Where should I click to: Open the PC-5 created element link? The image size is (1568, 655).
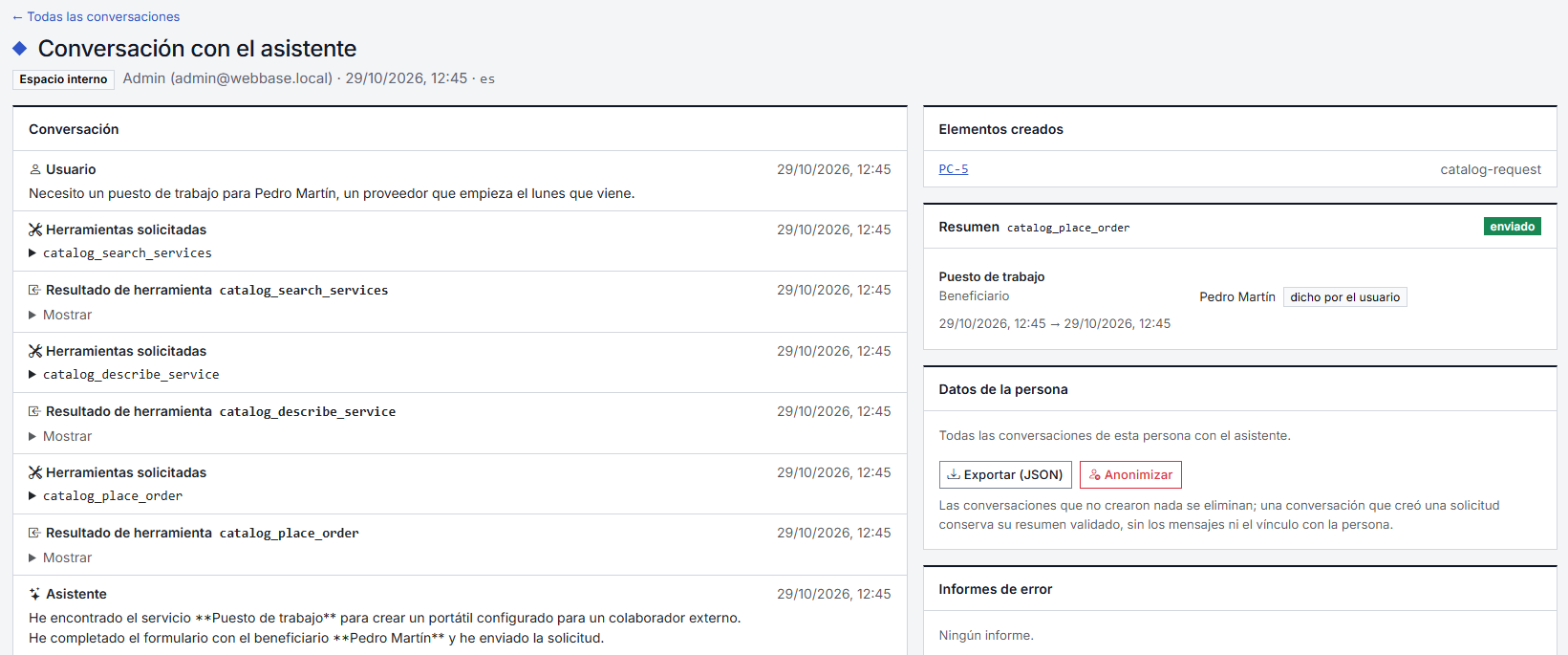pos(953,169)
